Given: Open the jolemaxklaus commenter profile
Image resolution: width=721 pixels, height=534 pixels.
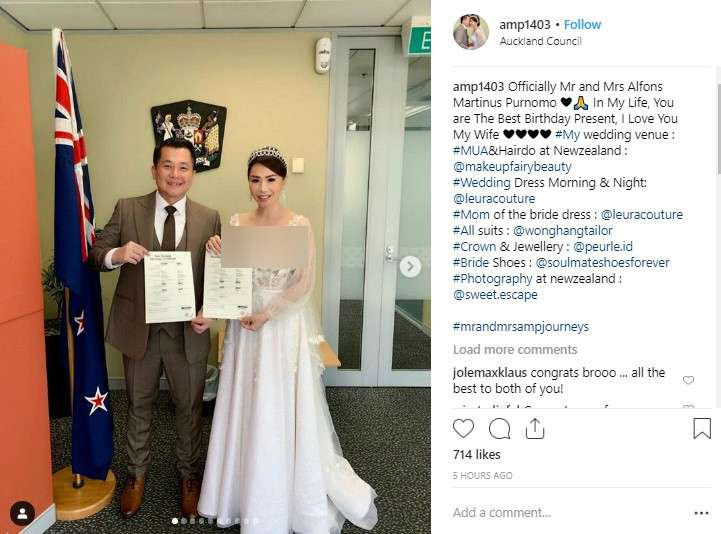Looking at the screenshot, I should point(490,372).
